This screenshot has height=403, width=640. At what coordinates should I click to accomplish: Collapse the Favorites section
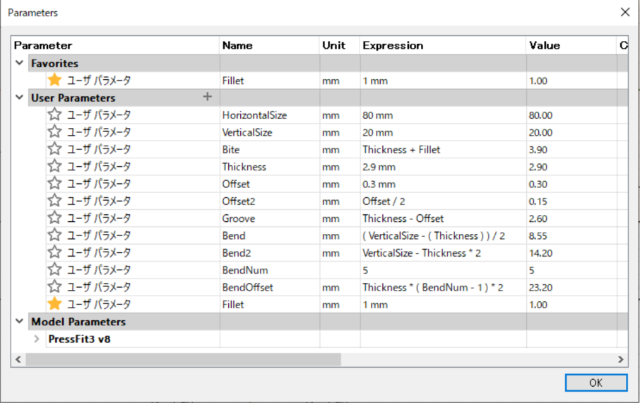click(x=20, y=63)
